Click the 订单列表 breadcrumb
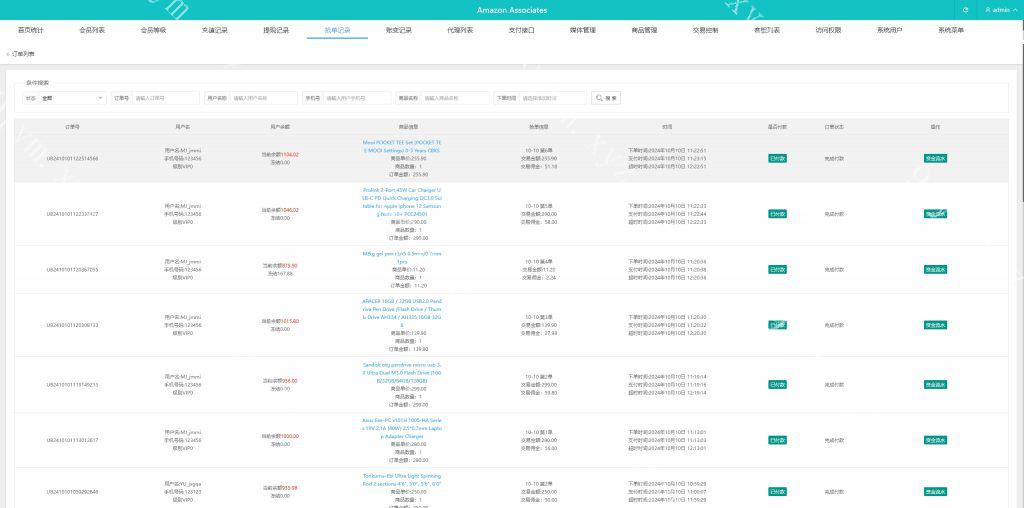The image size is (1024, 508). tap(23, 54)
